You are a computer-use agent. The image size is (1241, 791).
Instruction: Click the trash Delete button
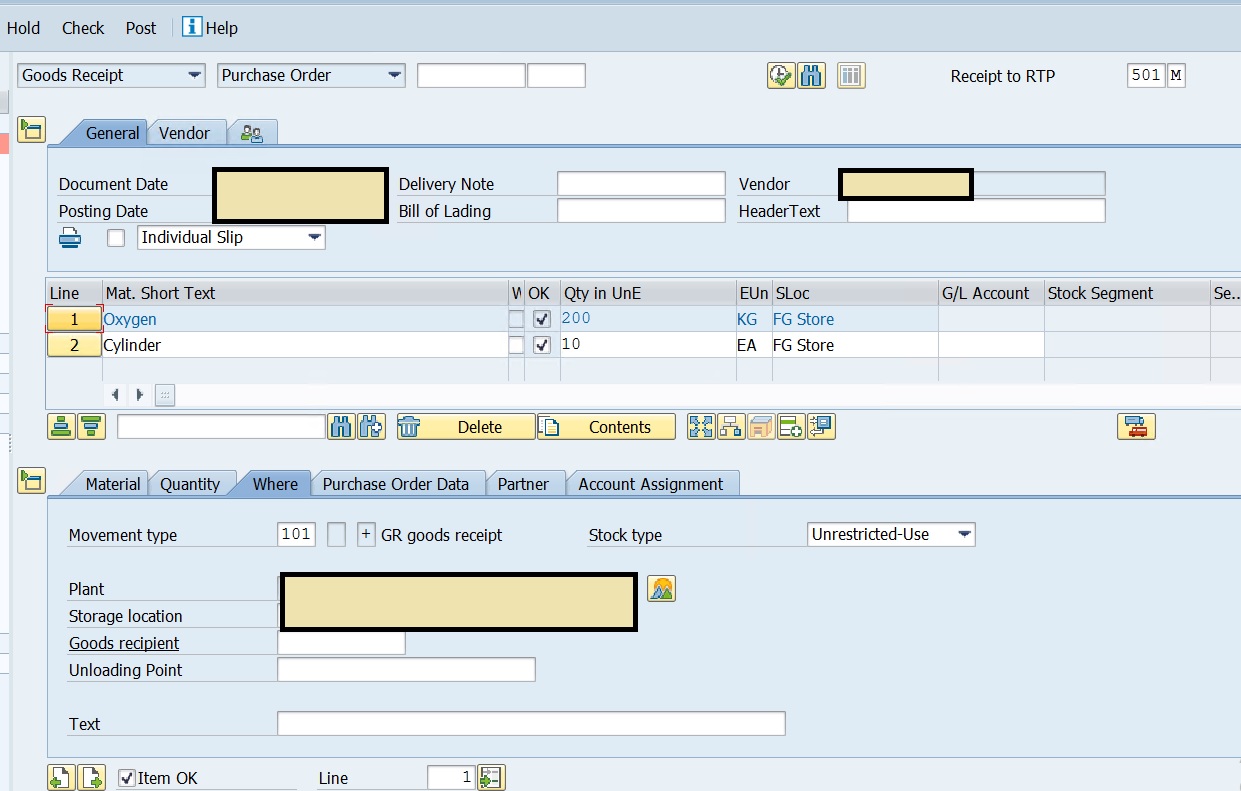(x=466, y=427)
